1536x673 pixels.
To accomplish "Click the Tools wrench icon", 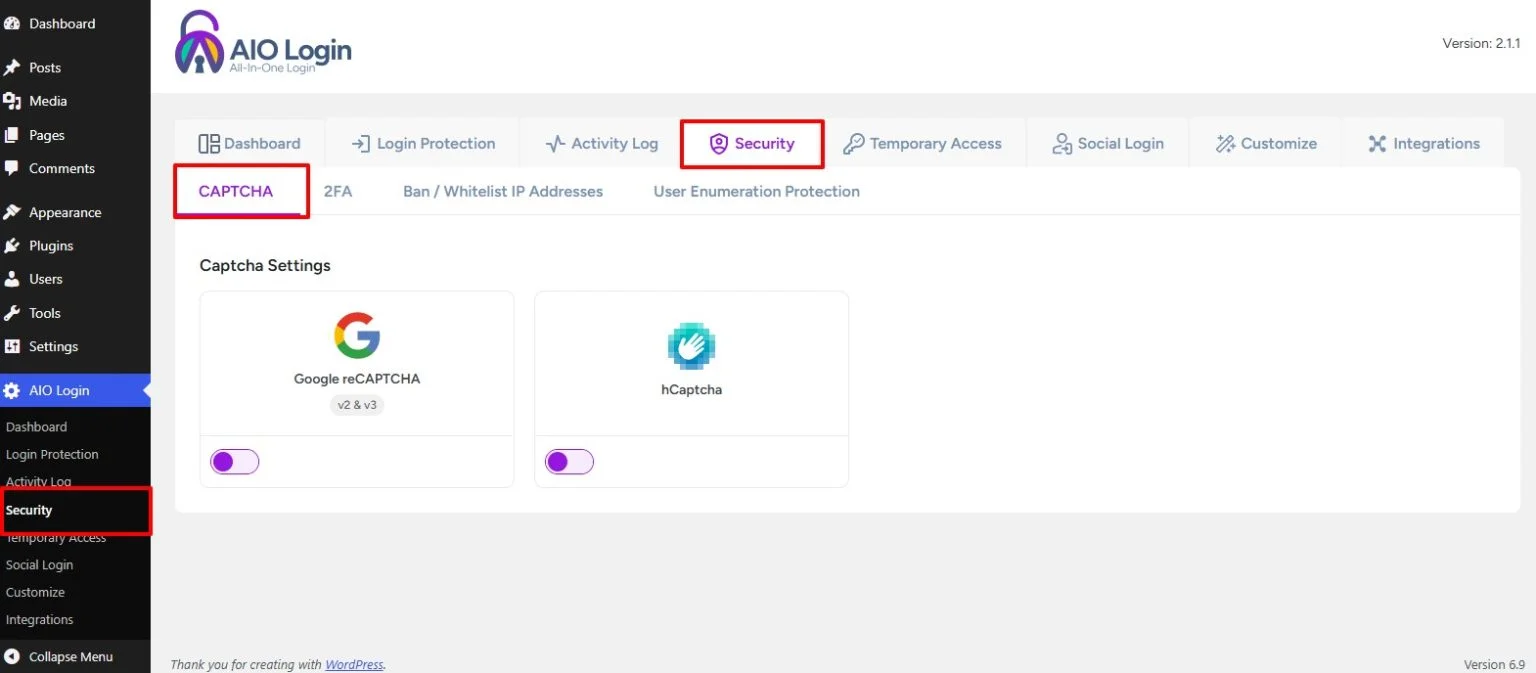I will [12, 313].
